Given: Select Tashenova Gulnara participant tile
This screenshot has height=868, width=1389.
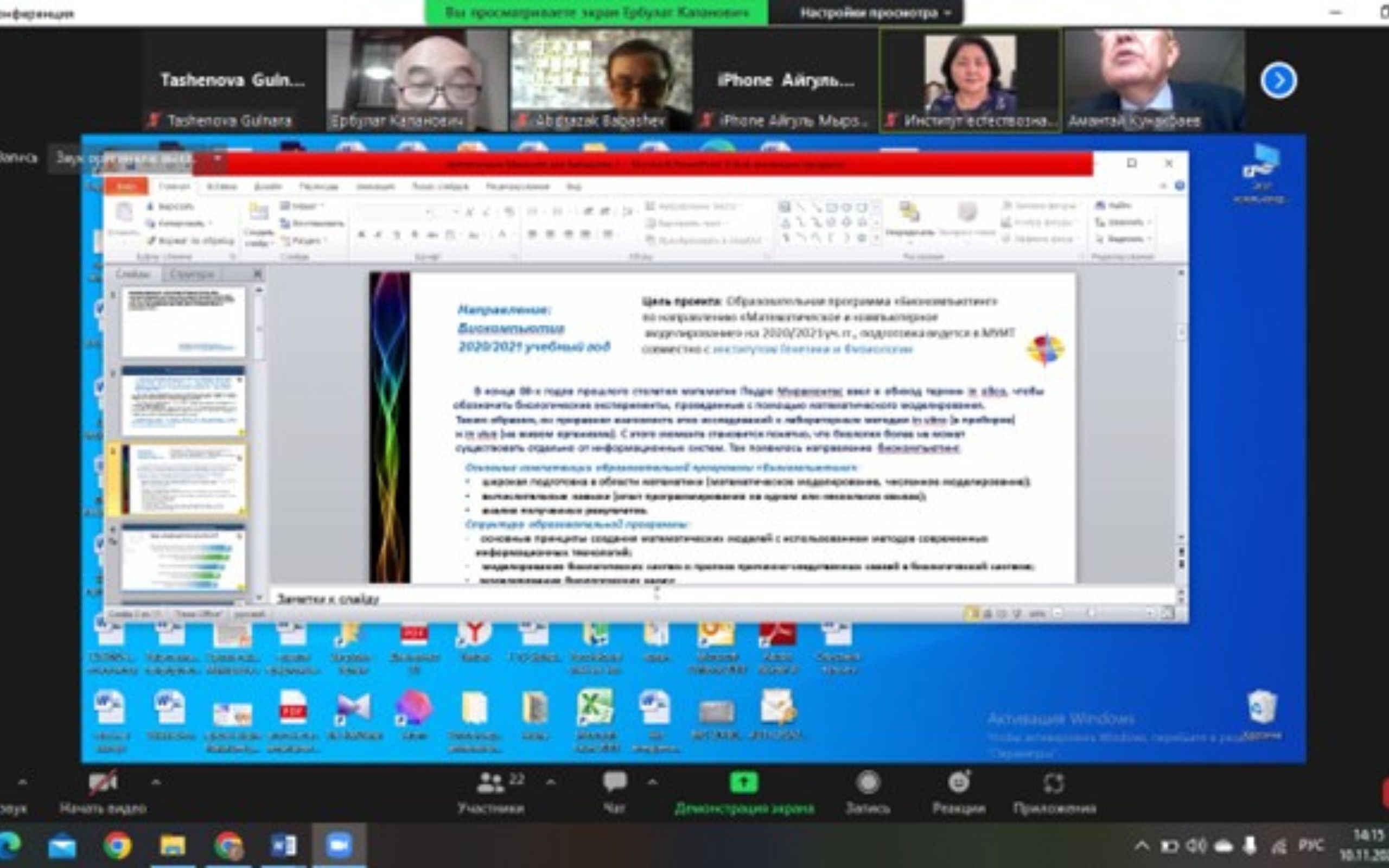Looking at the screenshot, I should pos(232,80).
